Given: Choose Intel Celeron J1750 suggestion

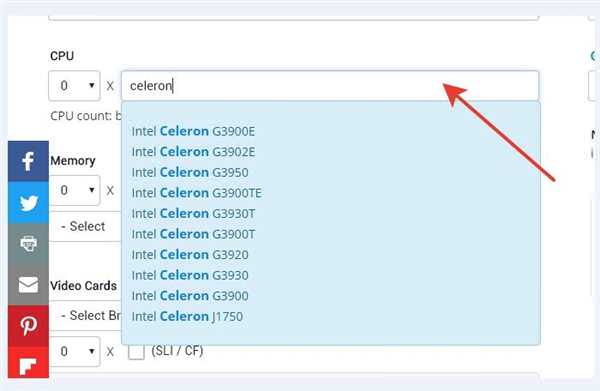Looking at the screenshot, I should click(187, 316).
